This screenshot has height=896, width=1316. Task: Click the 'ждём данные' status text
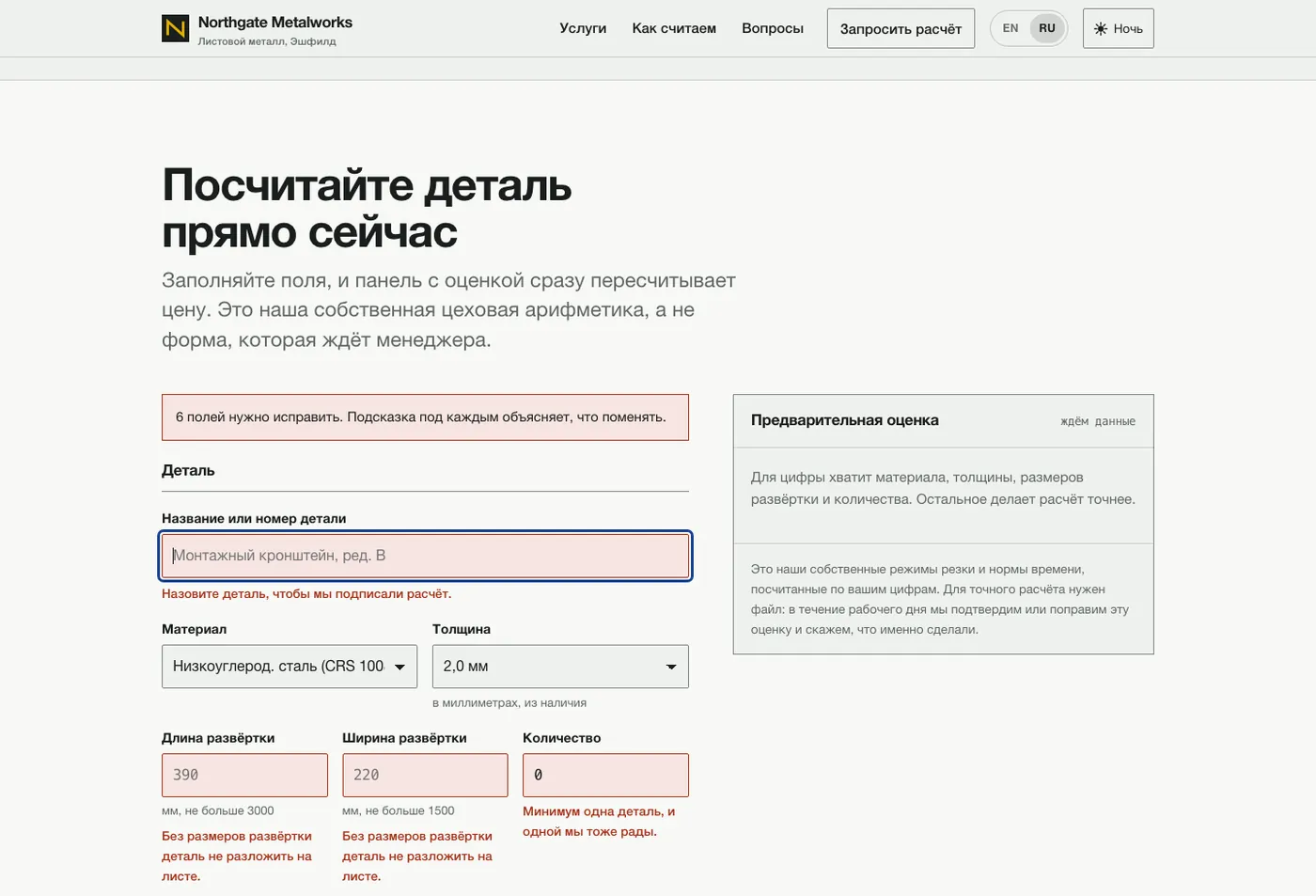click(x=1098, y=421)
